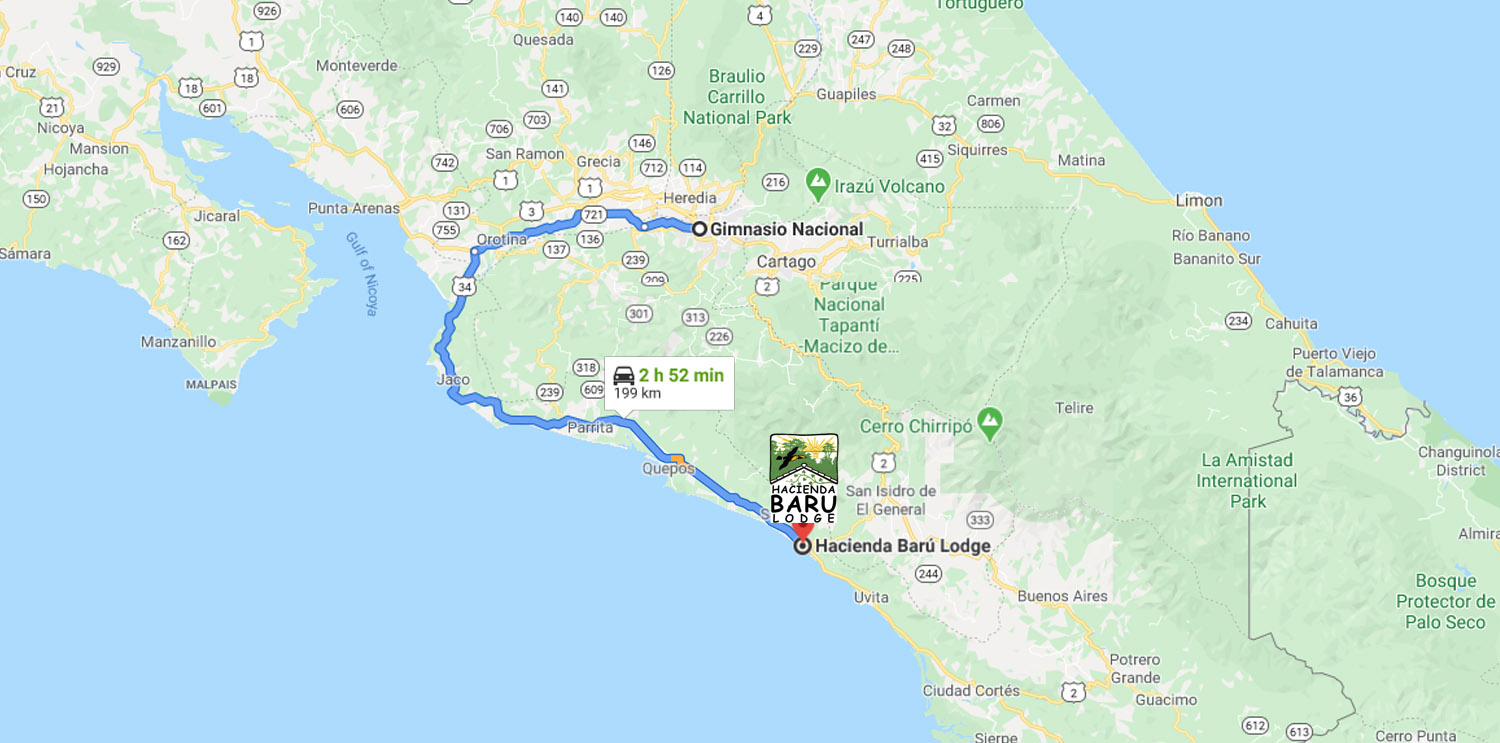The height and width of the screenshot is (743, 1500).
Task: Click the route 36 shield near Talamanca
Action: 1351,397
